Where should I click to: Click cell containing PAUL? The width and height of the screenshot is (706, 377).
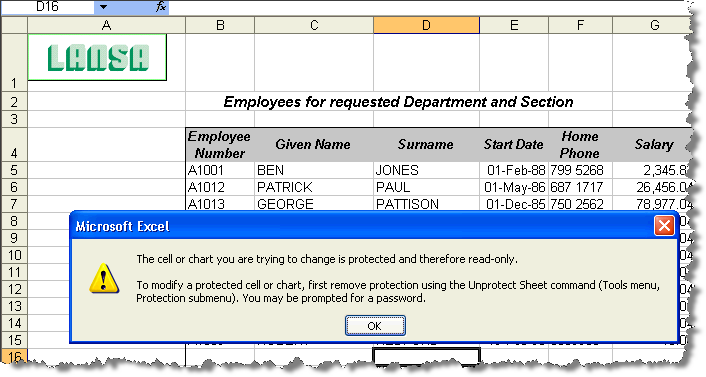coord(426,187)
